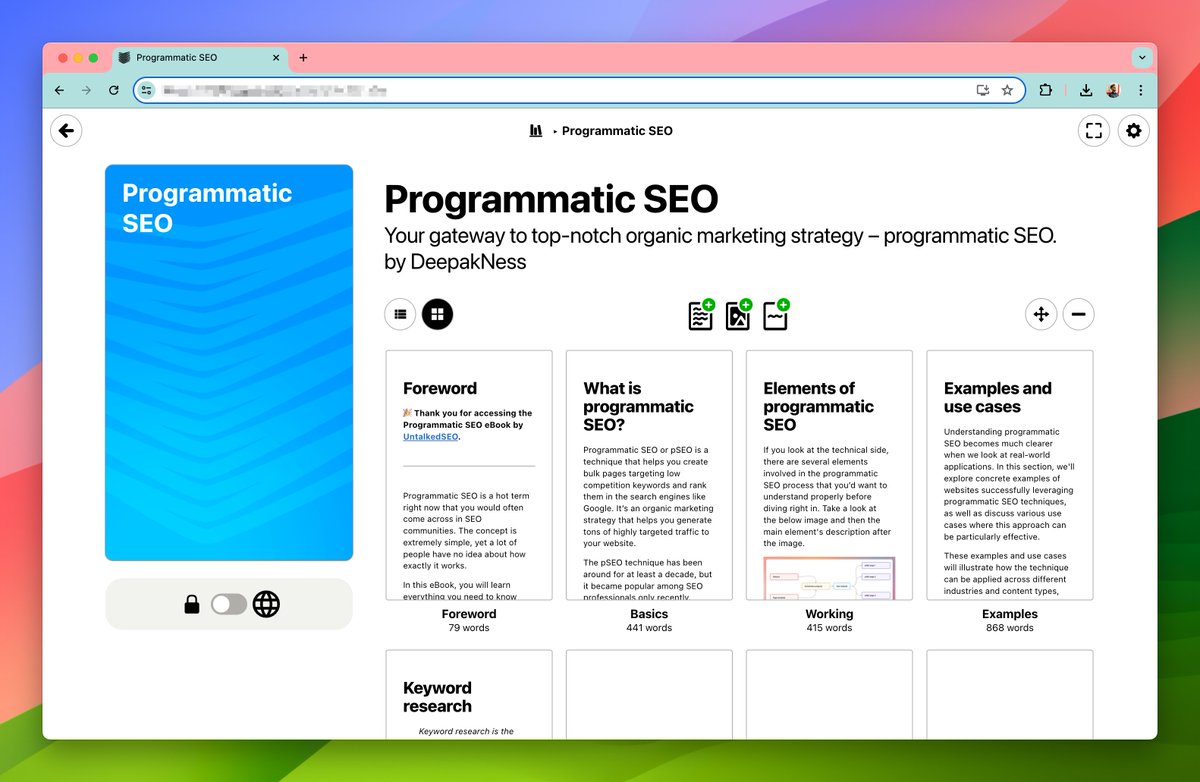Click the 79 words count
The width and height of the screenshot is (1200, 782).
[469, 628]
